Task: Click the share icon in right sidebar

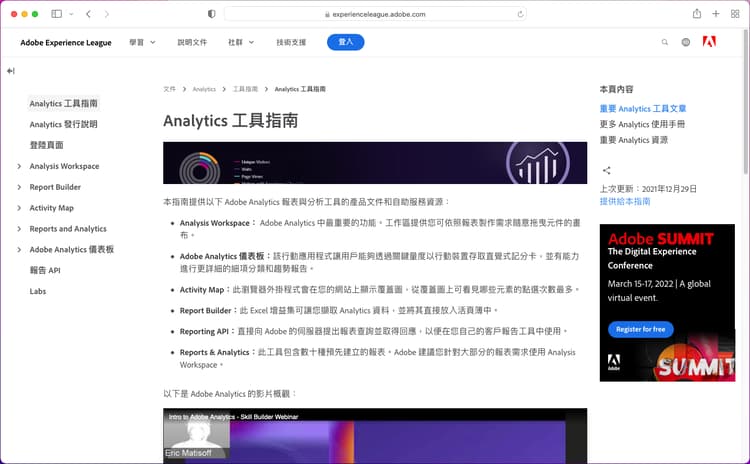Action: (x=607, y=170)
